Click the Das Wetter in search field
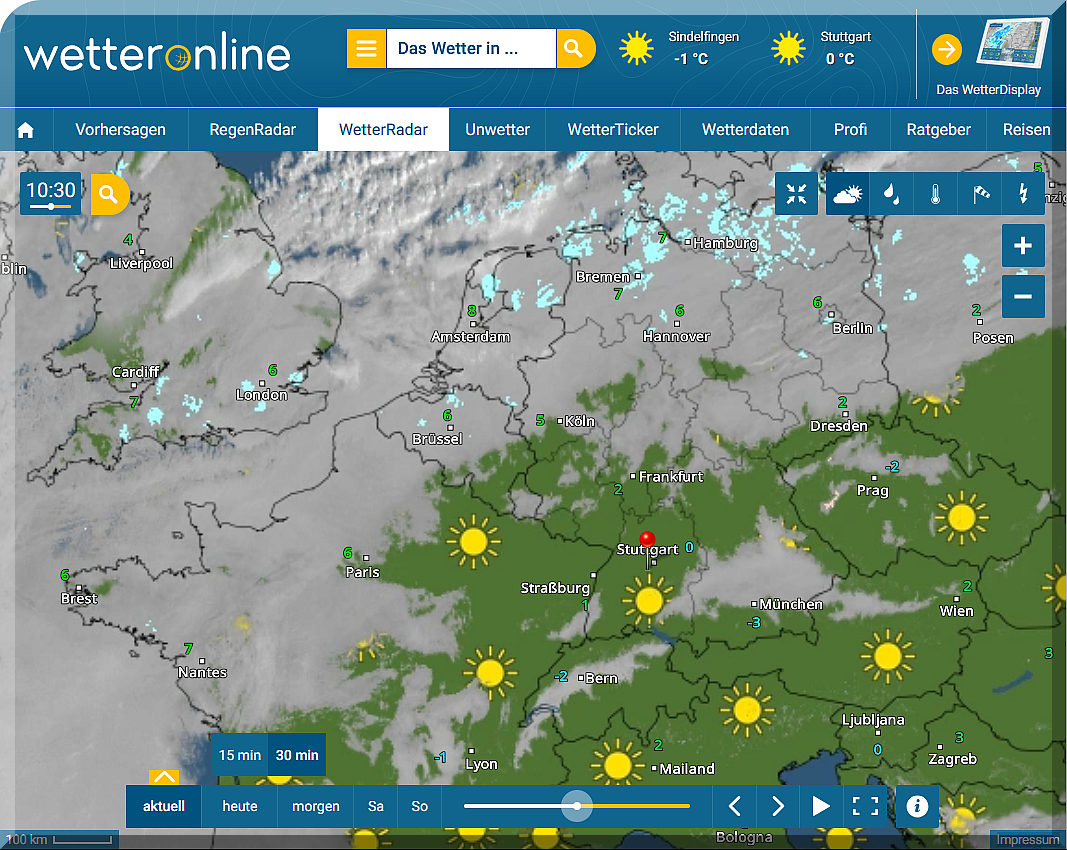This screenshot has width=1067, height=850. click(470, 48)
